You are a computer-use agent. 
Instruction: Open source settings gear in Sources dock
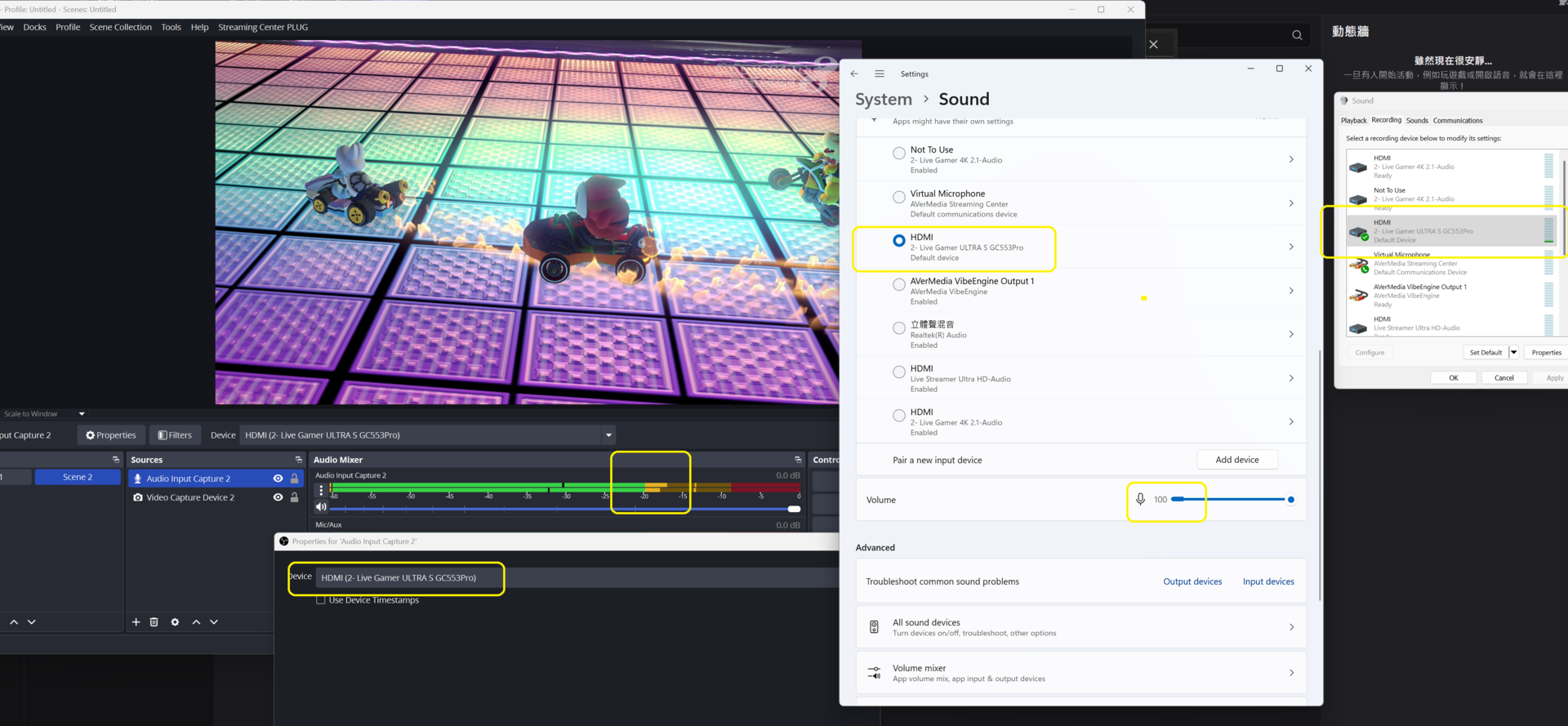pyautogui.click(x=175, y=622)
